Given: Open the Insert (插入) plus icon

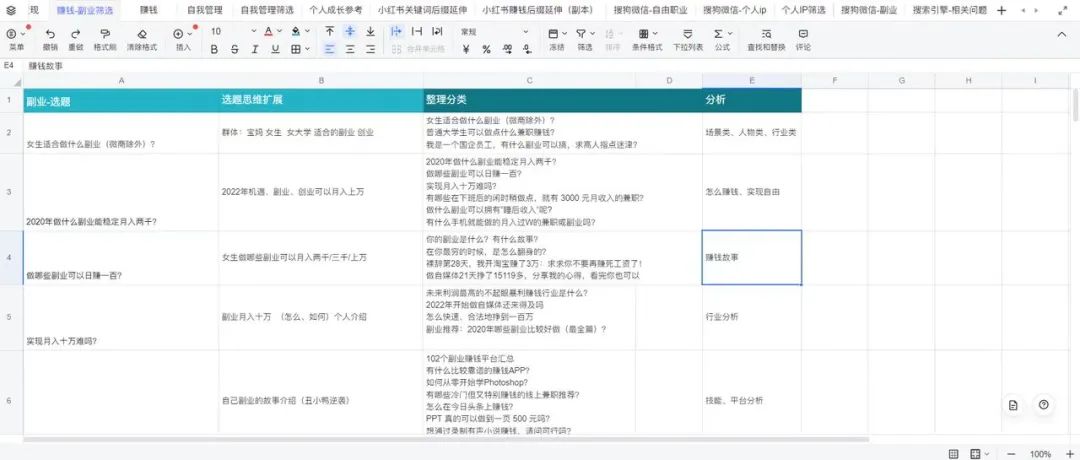Looking at the screenshot, I should [x=178, y=33].
